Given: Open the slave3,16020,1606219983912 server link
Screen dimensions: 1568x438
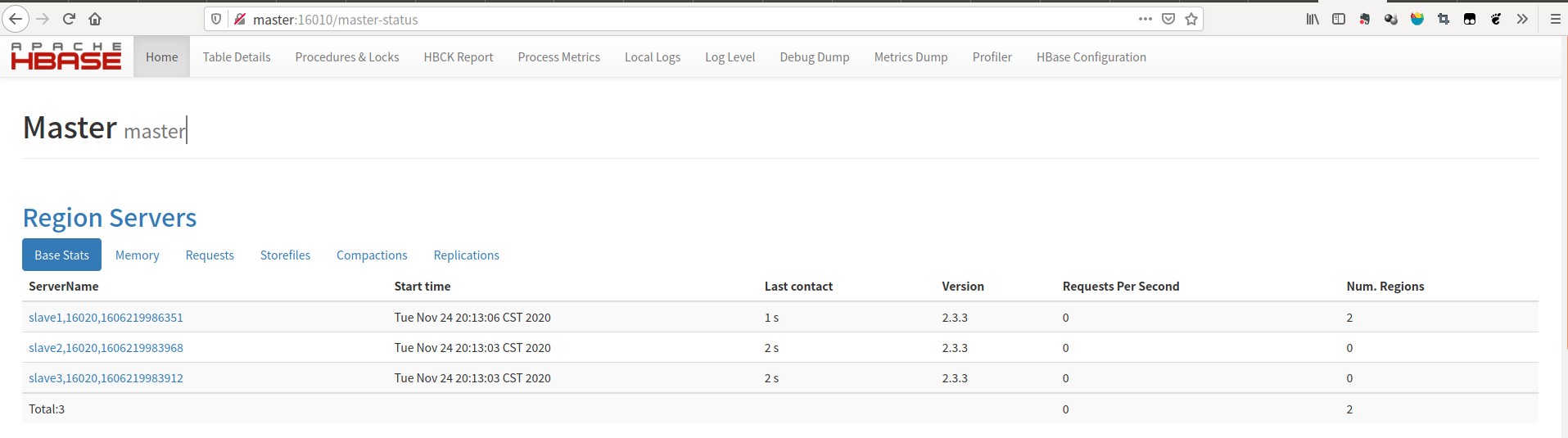Looking at the screenshot, I should coord(106,378).
